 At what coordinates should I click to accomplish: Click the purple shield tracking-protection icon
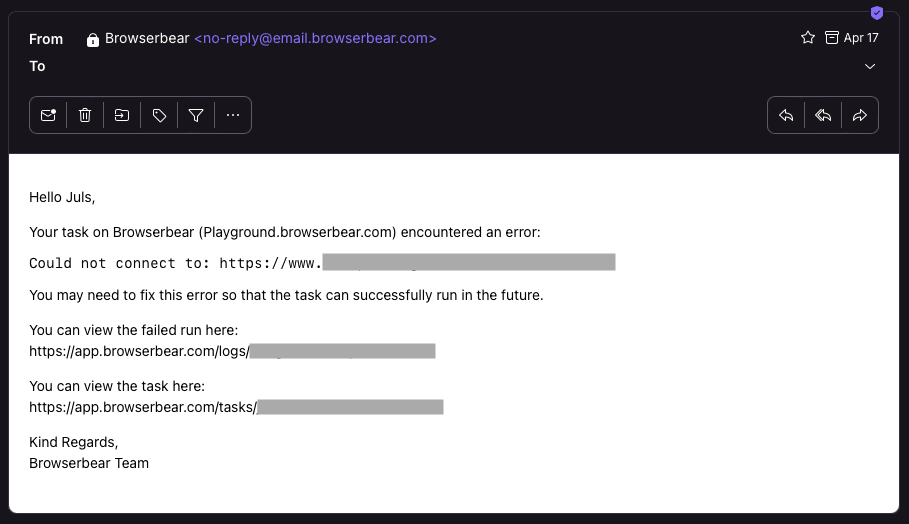877,13
